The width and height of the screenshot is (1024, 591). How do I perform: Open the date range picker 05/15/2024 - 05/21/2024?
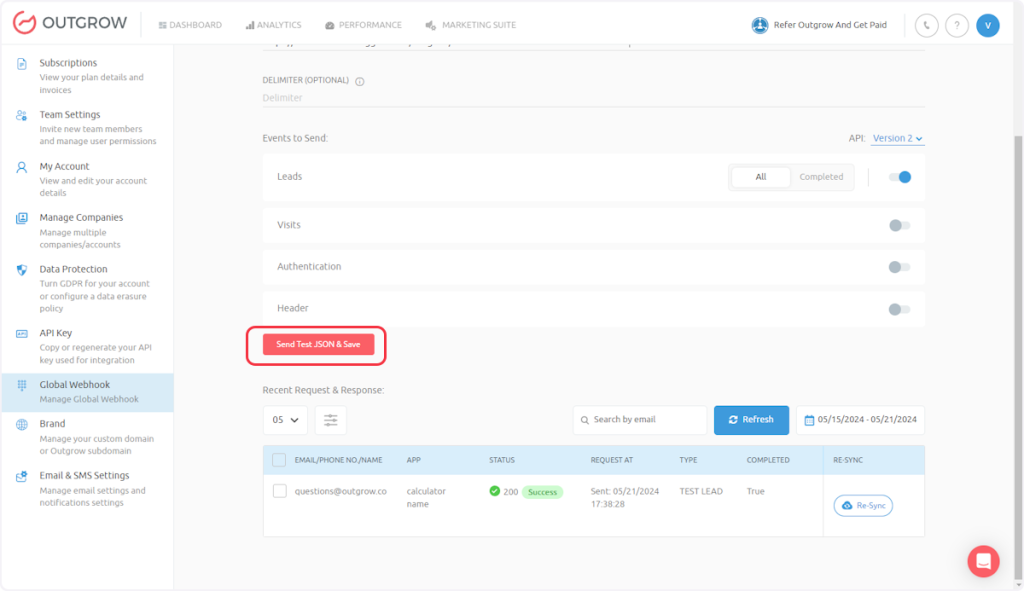pyautogui.click(x=860, y=420)
